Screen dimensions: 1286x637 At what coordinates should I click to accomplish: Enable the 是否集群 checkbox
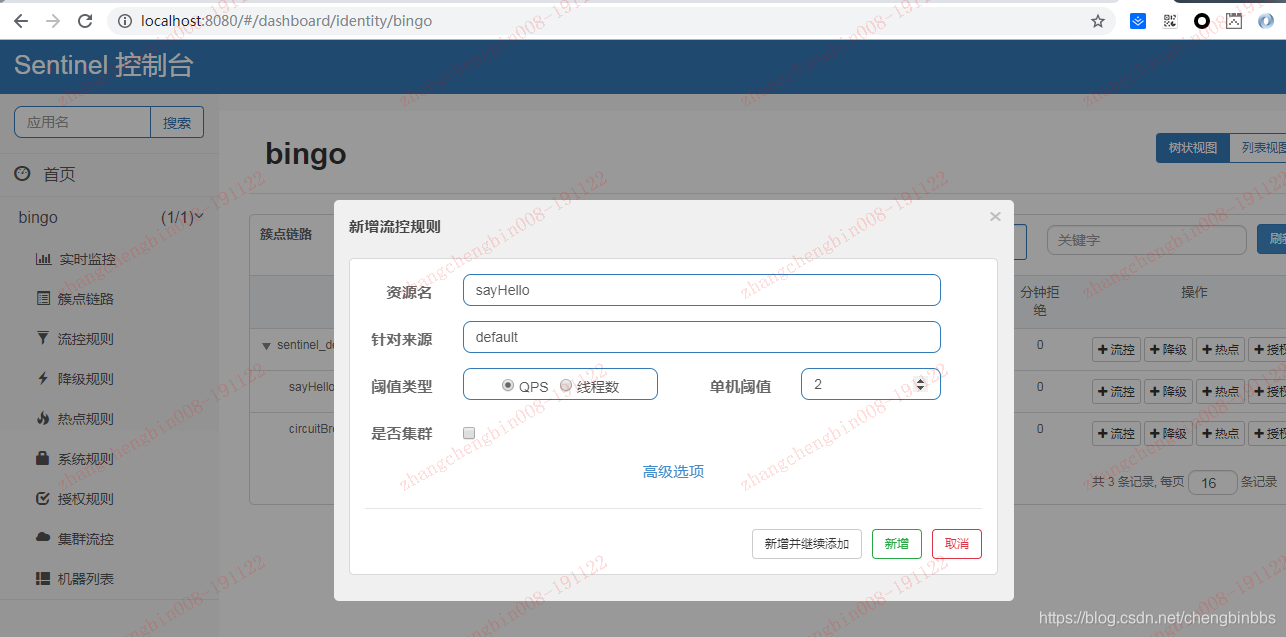point(469,433)
